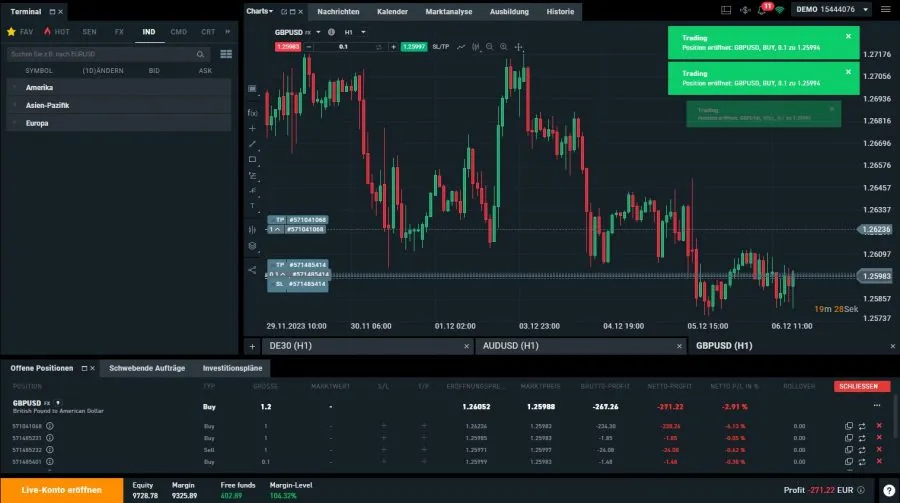Show more market categories arrow
Screen dimensions: 900x503
[x=228, y=32]
